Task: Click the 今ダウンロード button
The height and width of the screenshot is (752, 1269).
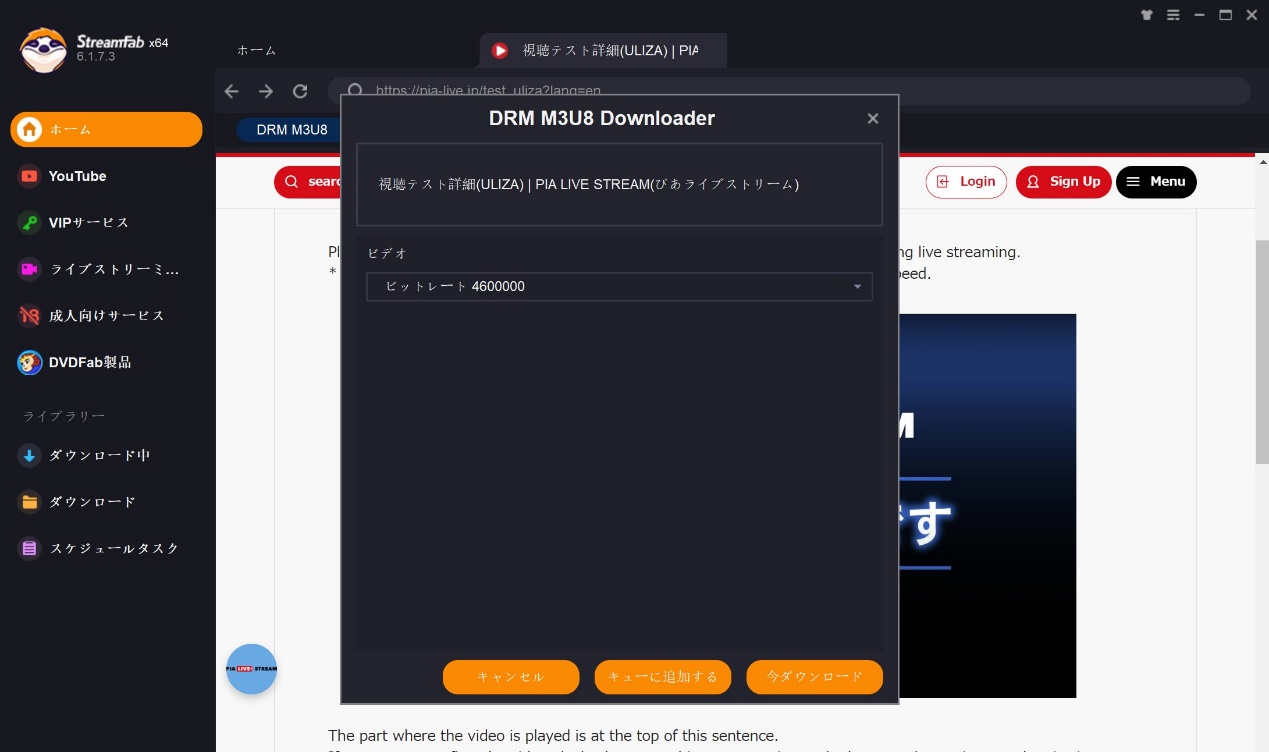Action: tap(814, 677)
